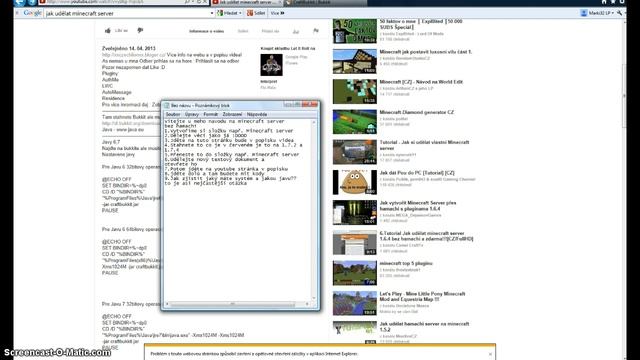Open the Google search box history dropdown
This screenshot has width=640, height=360.
[x=211, y=13]
